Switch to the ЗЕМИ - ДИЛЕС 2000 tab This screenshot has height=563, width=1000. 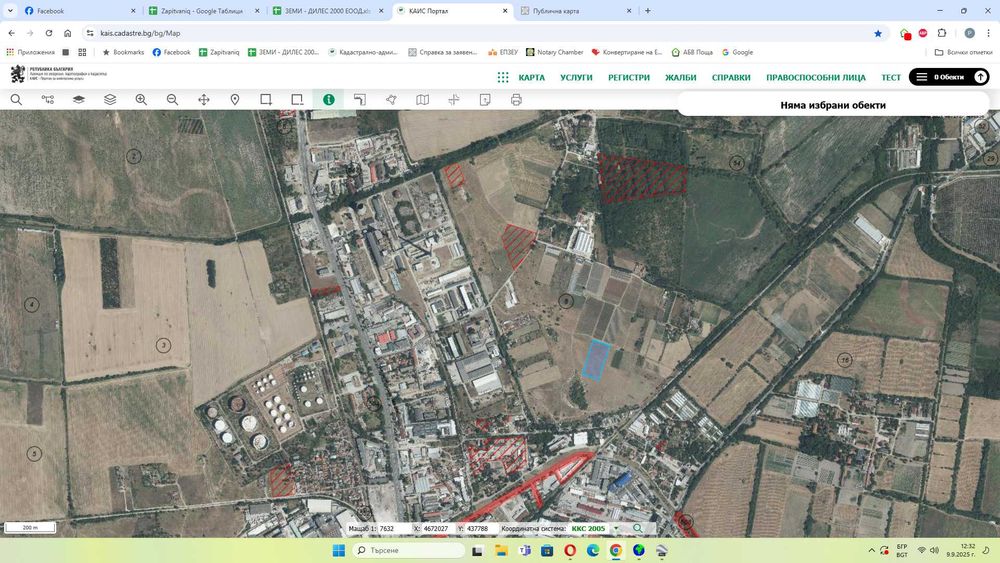point(328,11)
